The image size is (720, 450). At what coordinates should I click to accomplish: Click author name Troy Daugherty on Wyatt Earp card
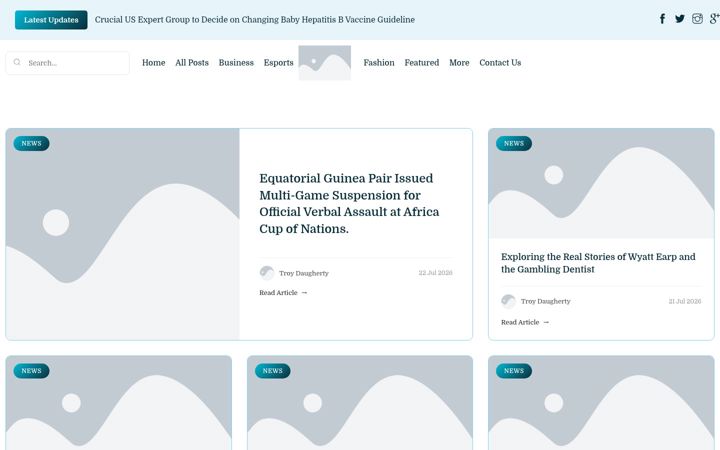click(546, 301)
